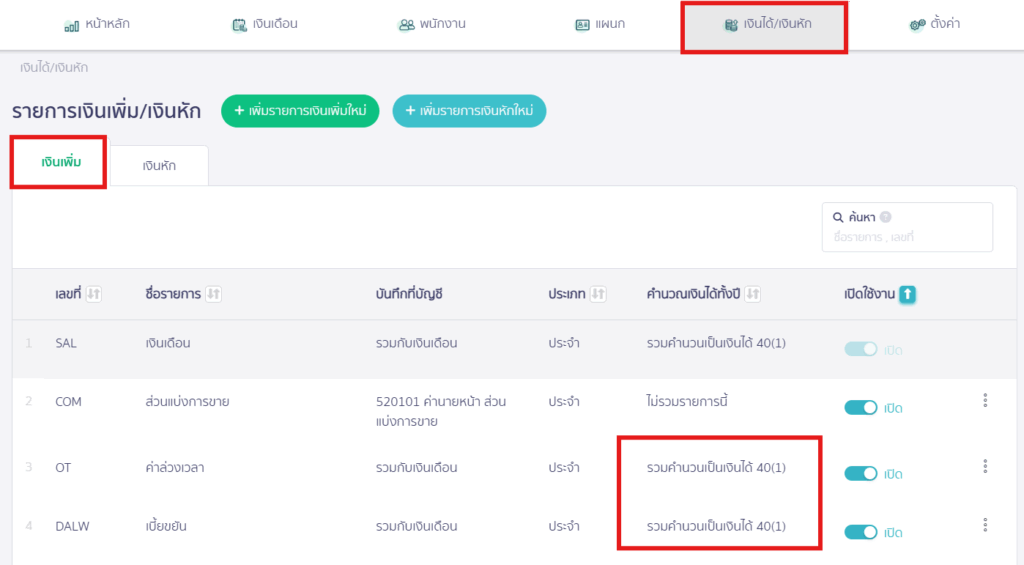Image resolution: width=1024 pixels, height=565 pixels.
Task: Click the calendar icon beside เงินเดือน
Action: point(240,25)
